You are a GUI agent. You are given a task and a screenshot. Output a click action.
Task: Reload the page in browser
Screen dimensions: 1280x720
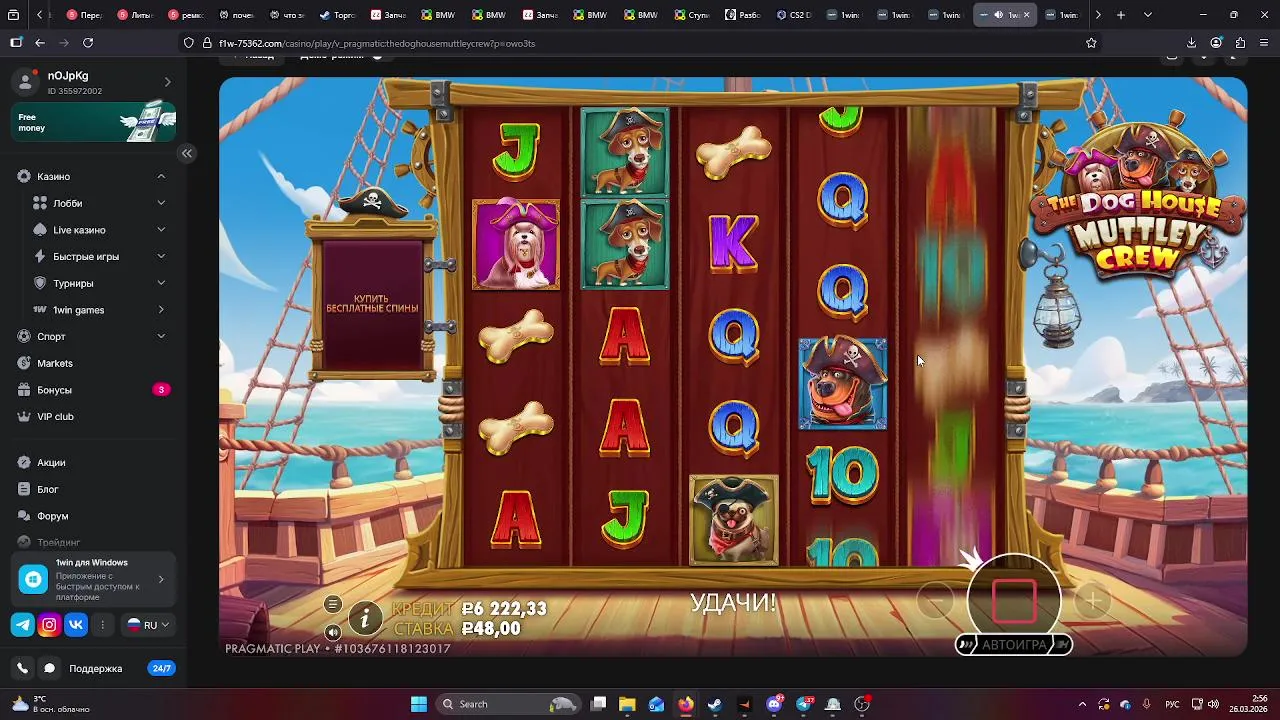(x=88, y=43)
